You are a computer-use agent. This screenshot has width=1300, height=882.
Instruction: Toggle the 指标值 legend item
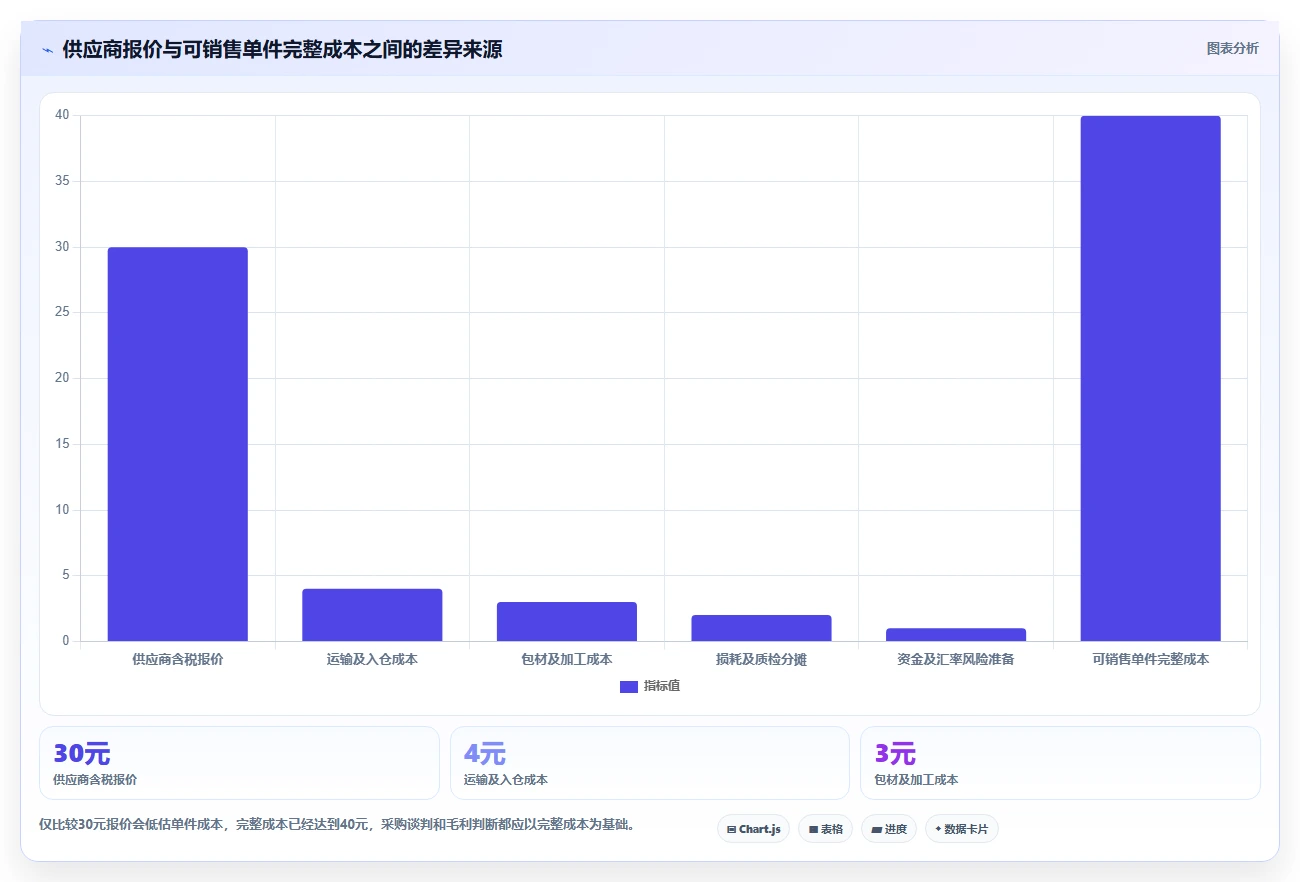[650, 686]
